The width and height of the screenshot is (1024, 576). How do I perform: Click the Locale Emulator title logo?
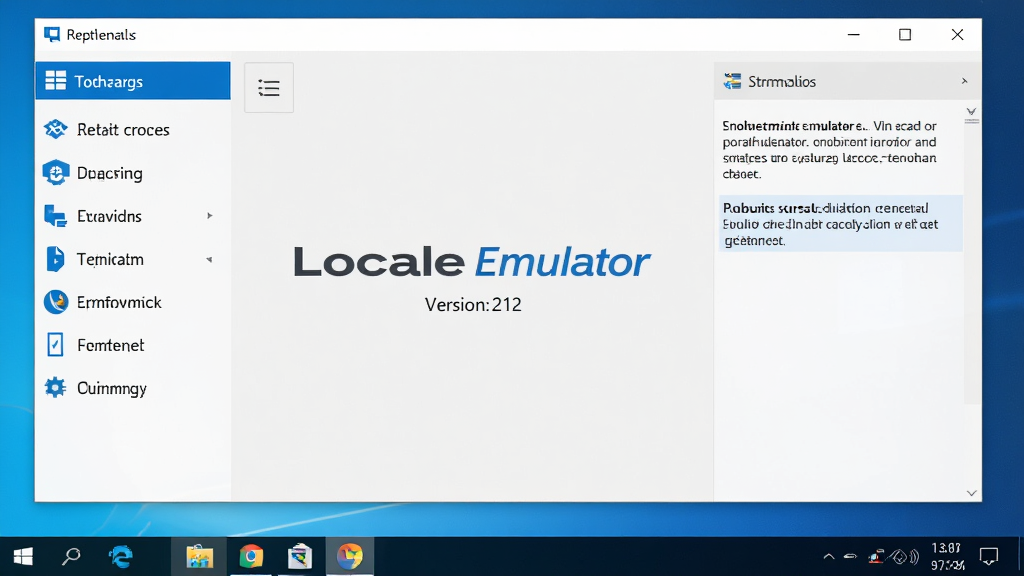click(472, 262)
